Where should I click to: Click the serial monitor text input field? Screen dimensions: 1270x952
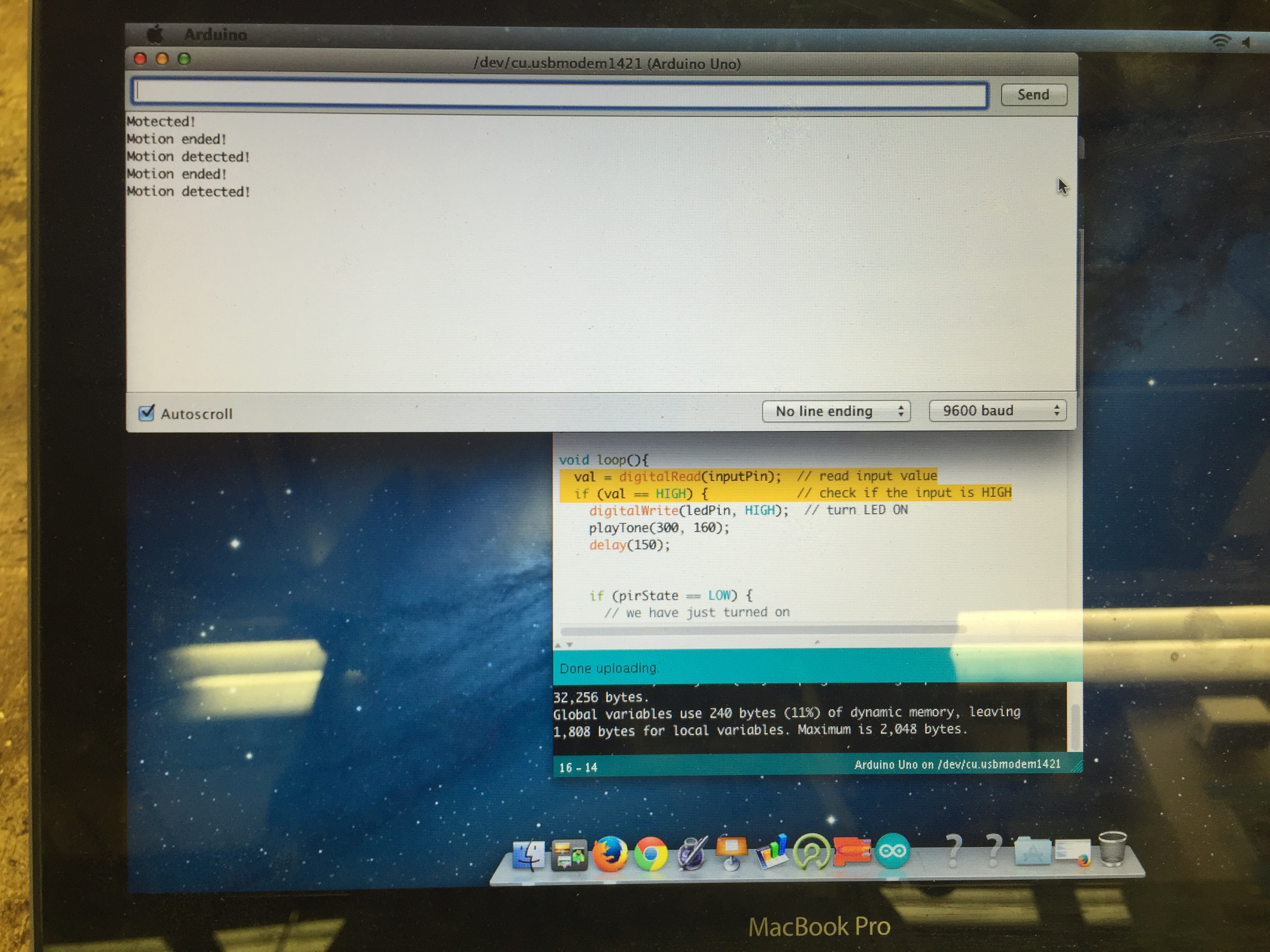tap(560, 94)
